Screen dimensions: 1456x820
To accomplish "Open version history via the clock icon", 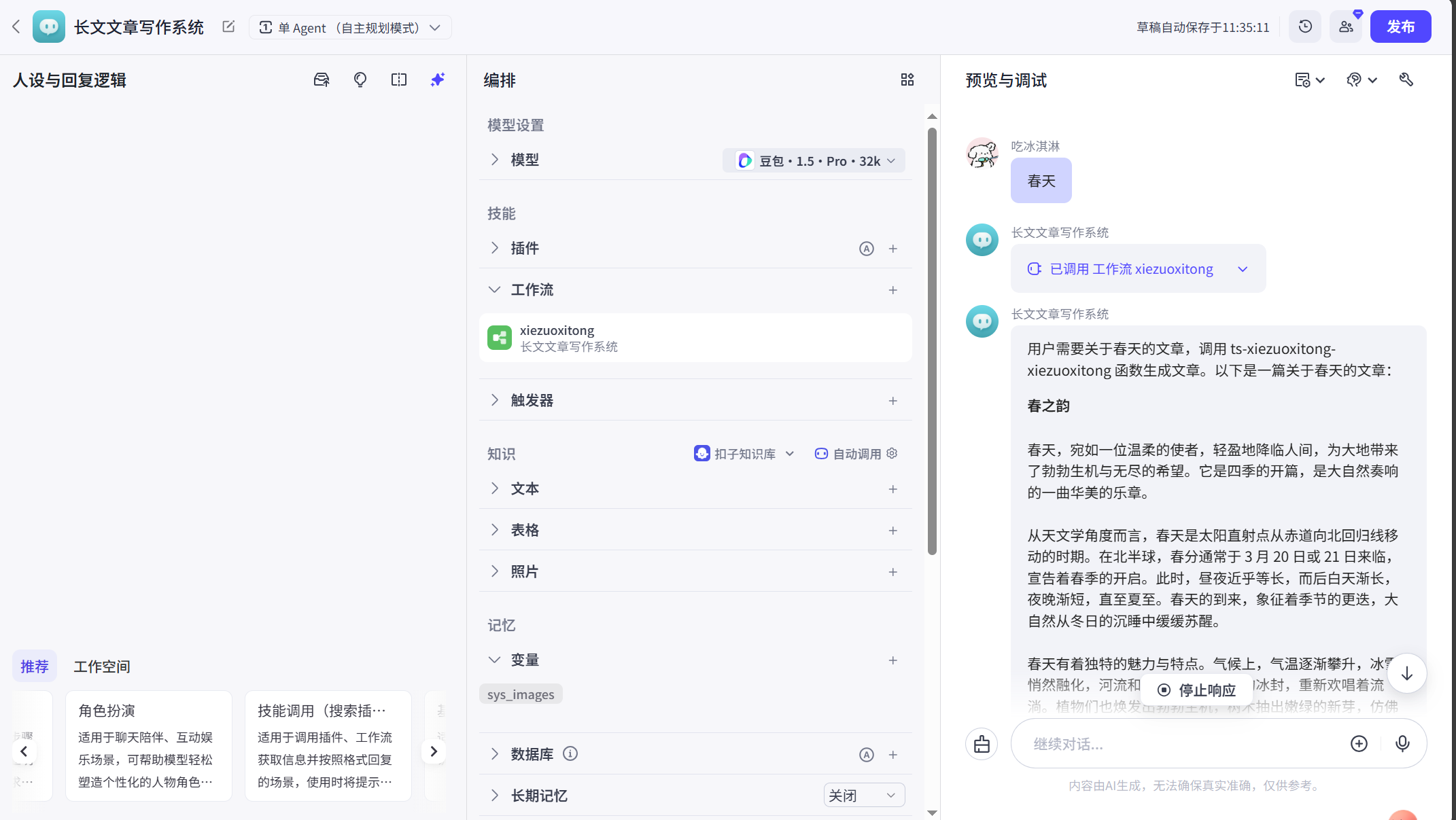I will [x=1304, y=26].
